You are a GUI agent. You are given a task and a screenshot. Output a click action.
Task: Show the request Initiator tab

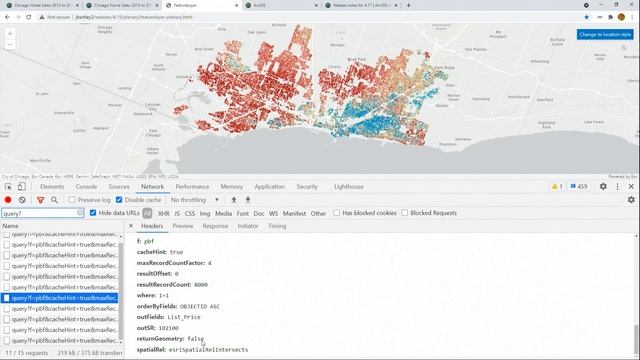(248, 226)
